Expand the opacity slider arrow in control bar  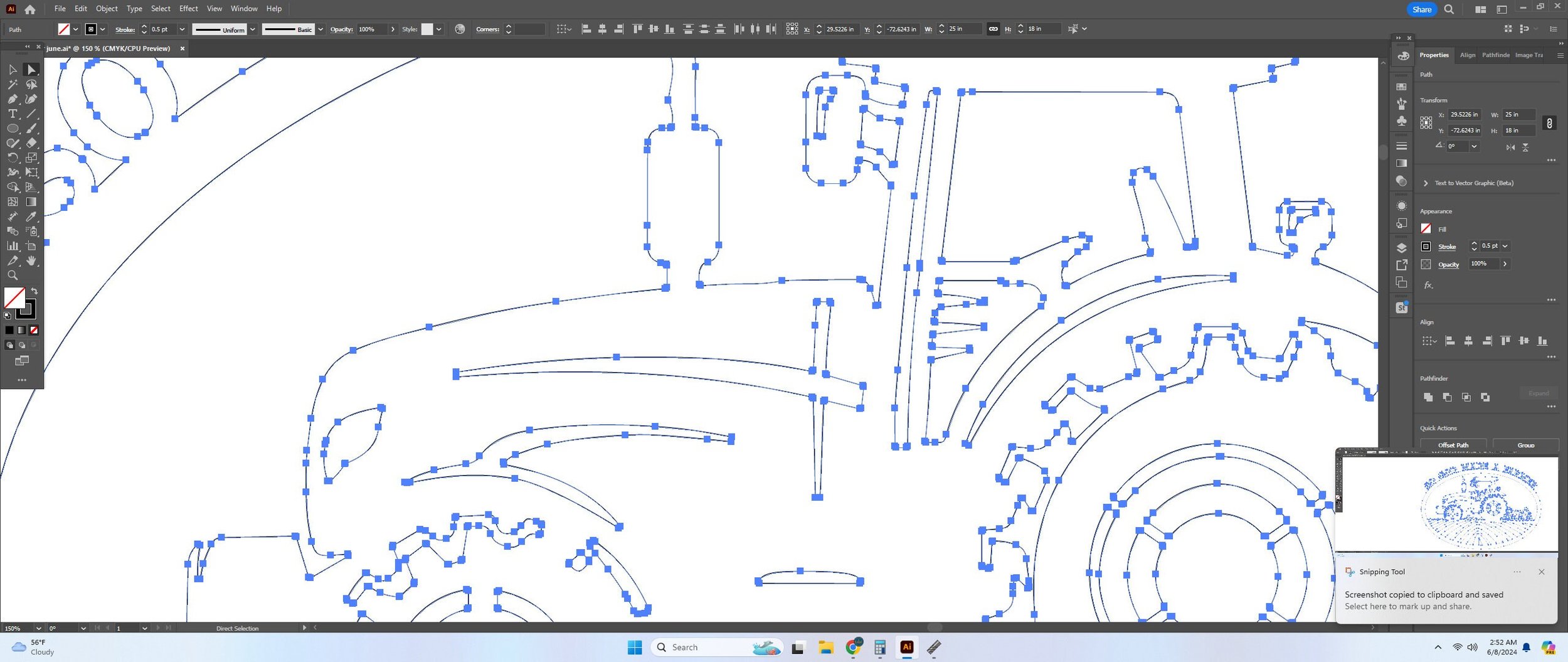coord(393,29)
